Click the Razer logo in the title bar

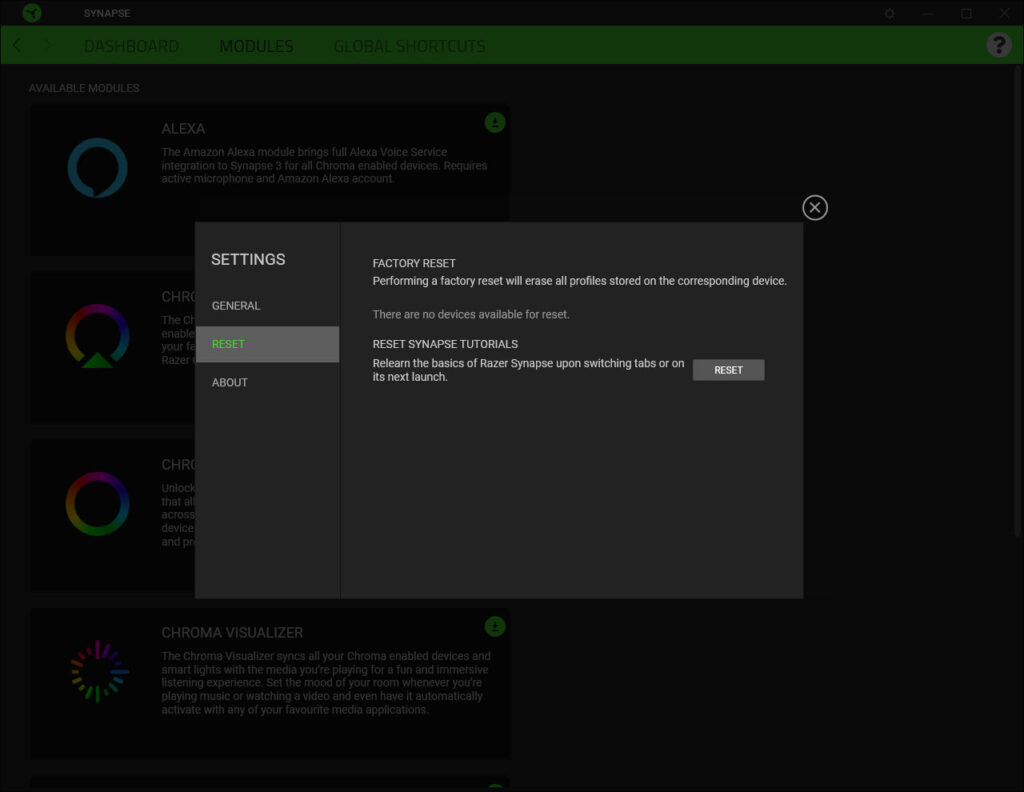[32, 12]
